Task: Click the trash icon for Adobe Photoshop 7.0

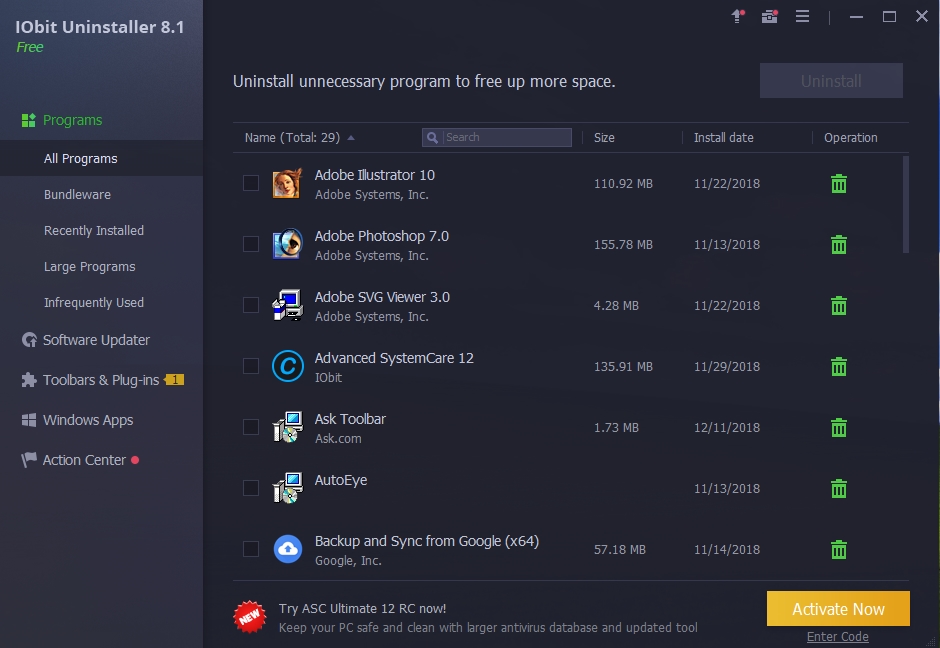Action: point(839,245)
